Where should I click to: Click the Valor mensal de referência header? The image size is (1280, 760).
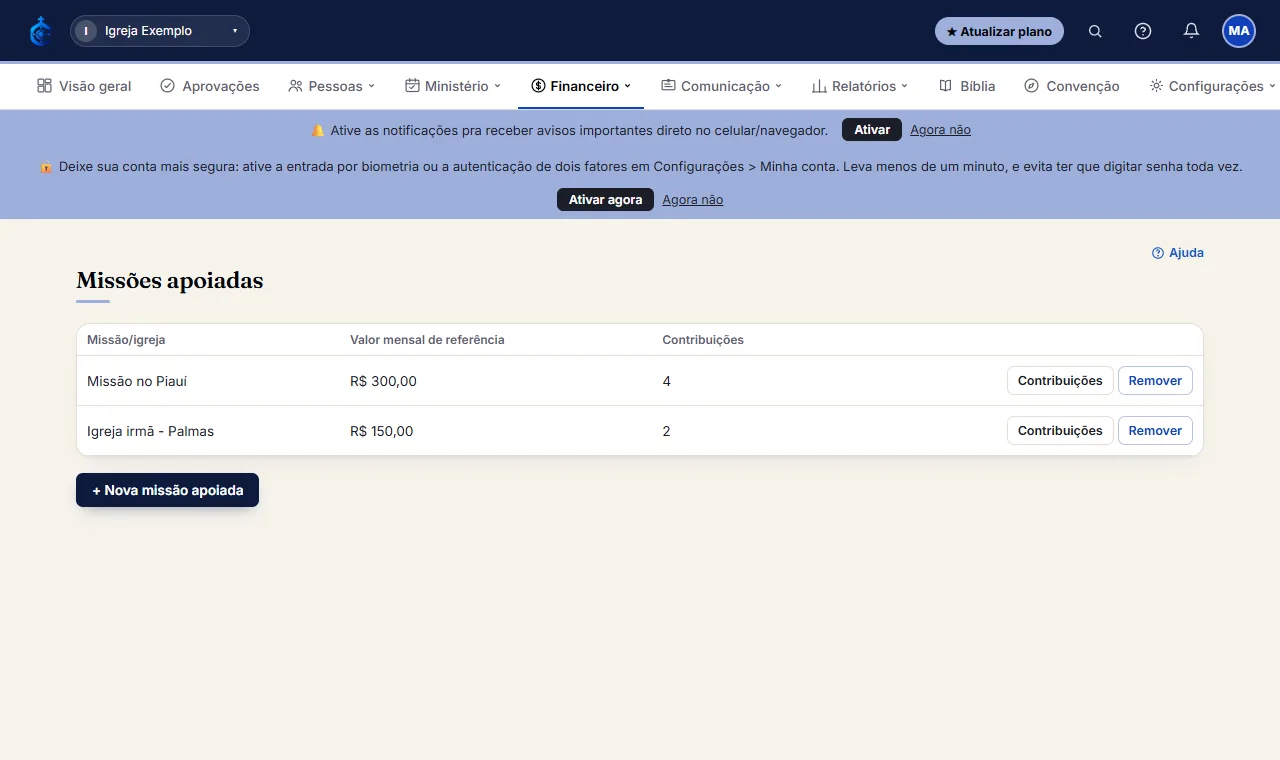coord(427,340)
